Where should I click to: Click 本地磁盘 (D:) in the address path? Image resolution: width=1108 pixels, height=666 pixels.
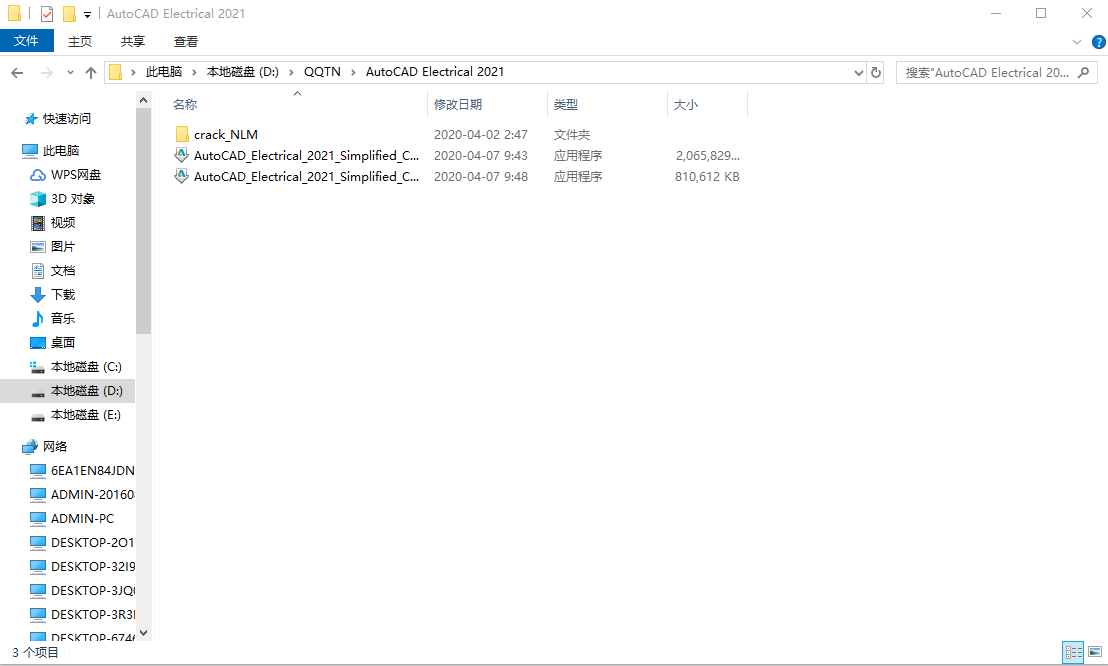pyautogui.click(x=242, y=71)
